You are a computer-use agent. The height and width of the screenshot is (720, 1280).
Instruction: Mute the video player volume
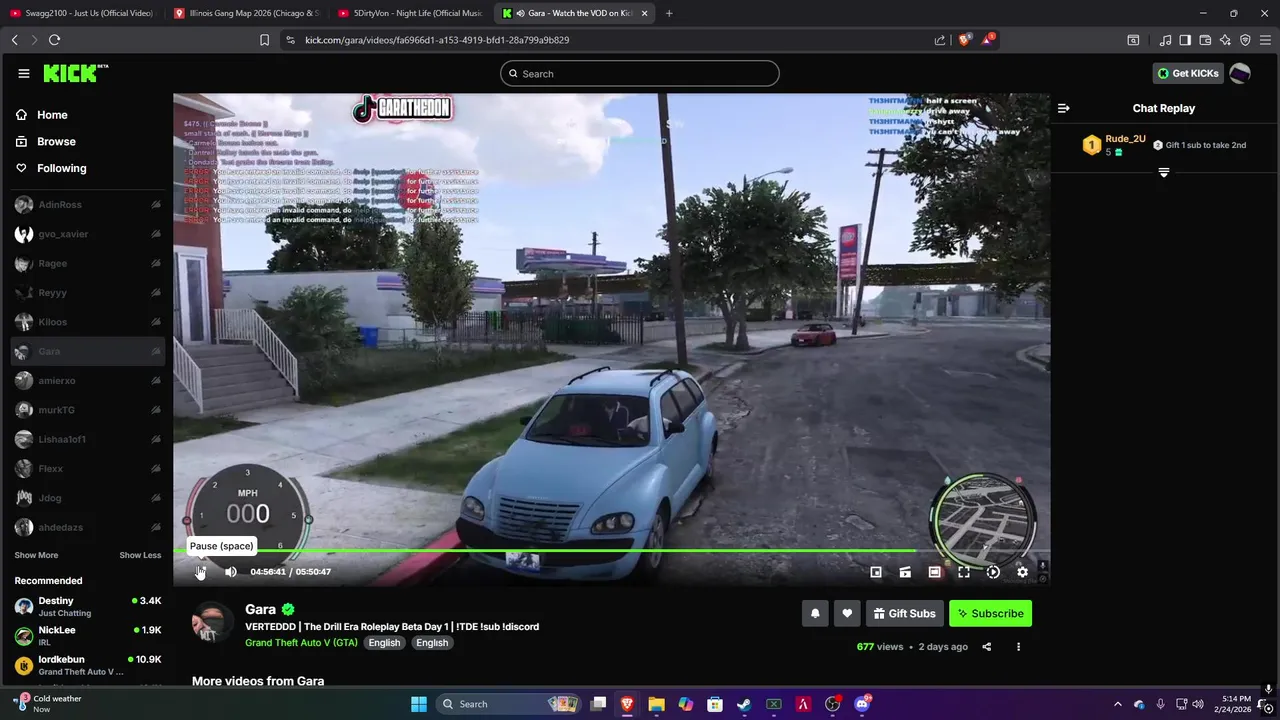pyautogui.click(x=231, y=572)
